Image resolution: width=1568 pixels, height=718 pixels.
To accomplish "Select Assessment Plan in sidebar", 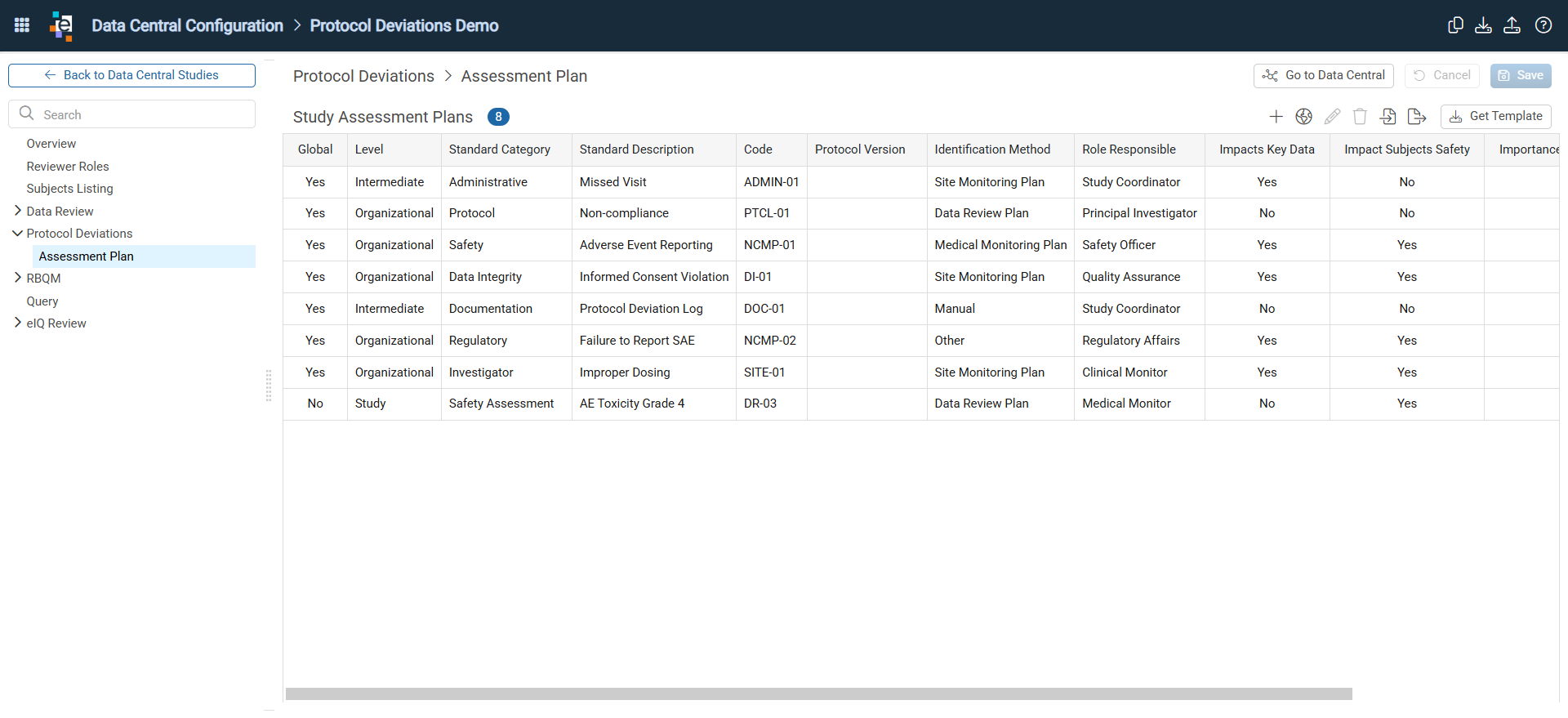I will point(144,256).
